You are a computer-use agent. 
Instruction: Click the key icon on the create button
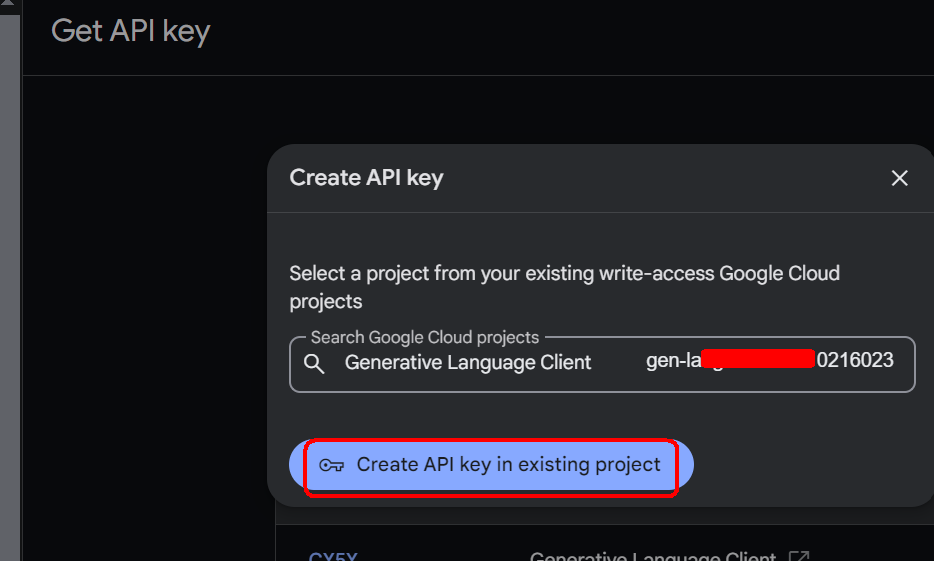pos(331,465)
